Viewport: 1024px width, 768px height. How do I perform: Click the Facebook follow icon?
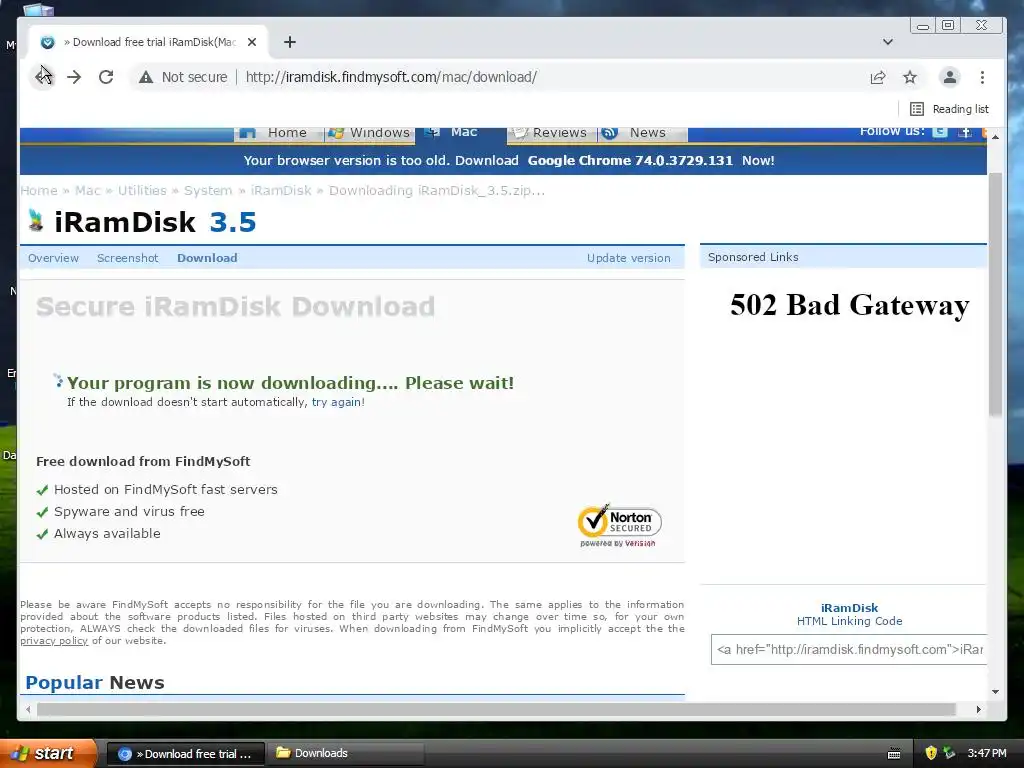[965, 131]
